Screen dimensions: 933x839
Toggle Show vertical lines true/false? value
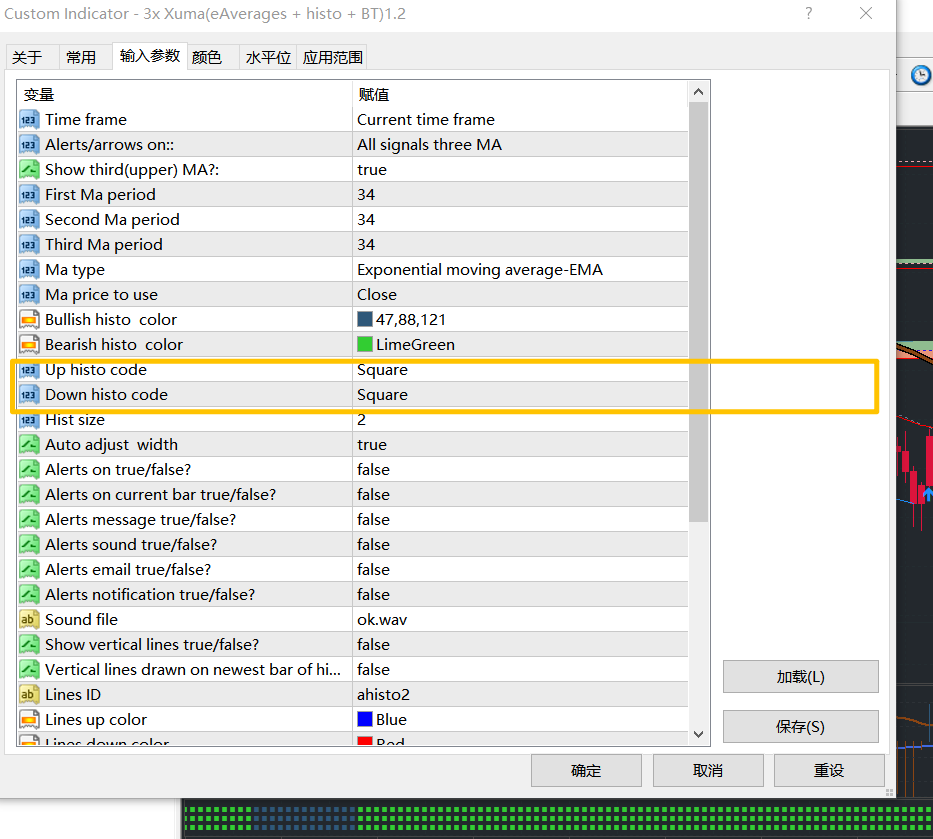tap(520, 644)
